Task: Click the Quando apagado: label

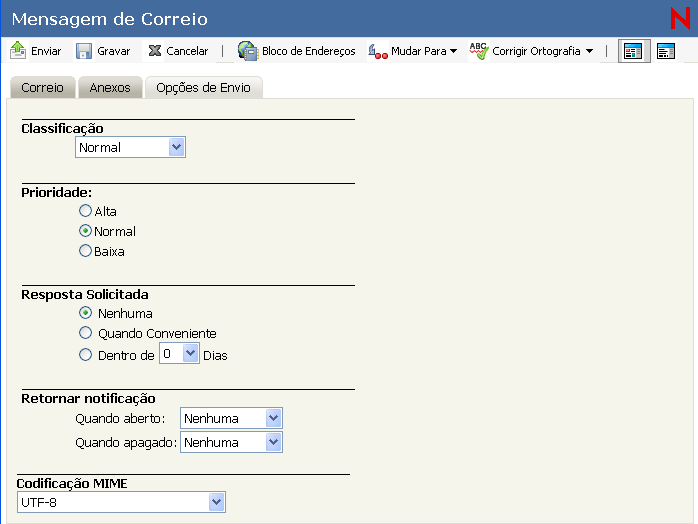Action: coord(126,443)
